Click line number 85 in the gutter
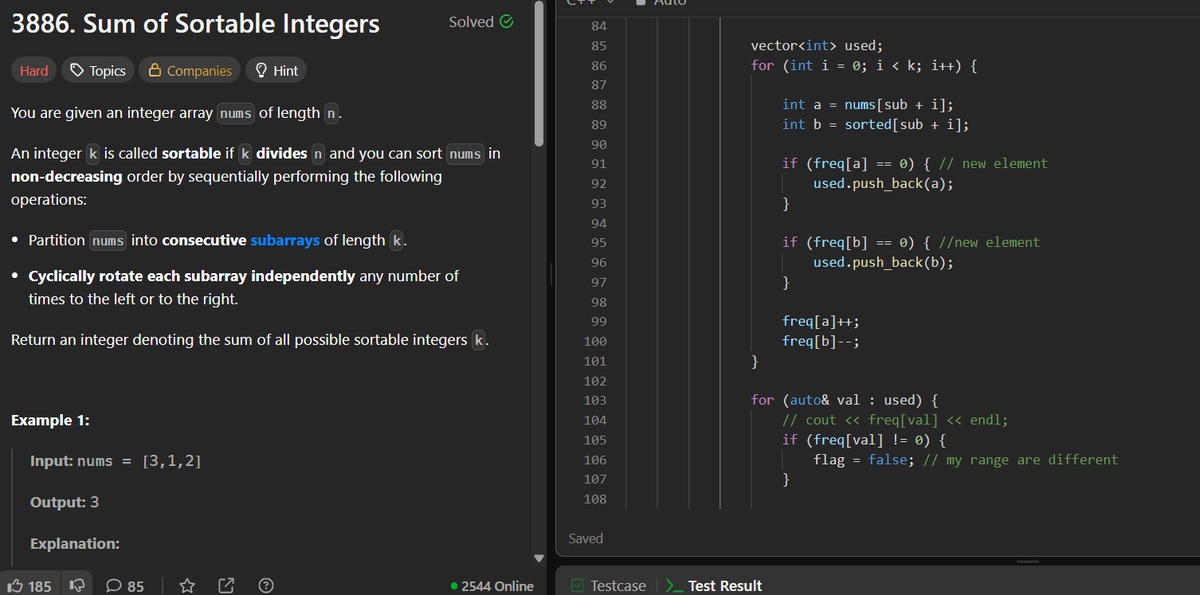1200x595 pixels. click(598, 46)
